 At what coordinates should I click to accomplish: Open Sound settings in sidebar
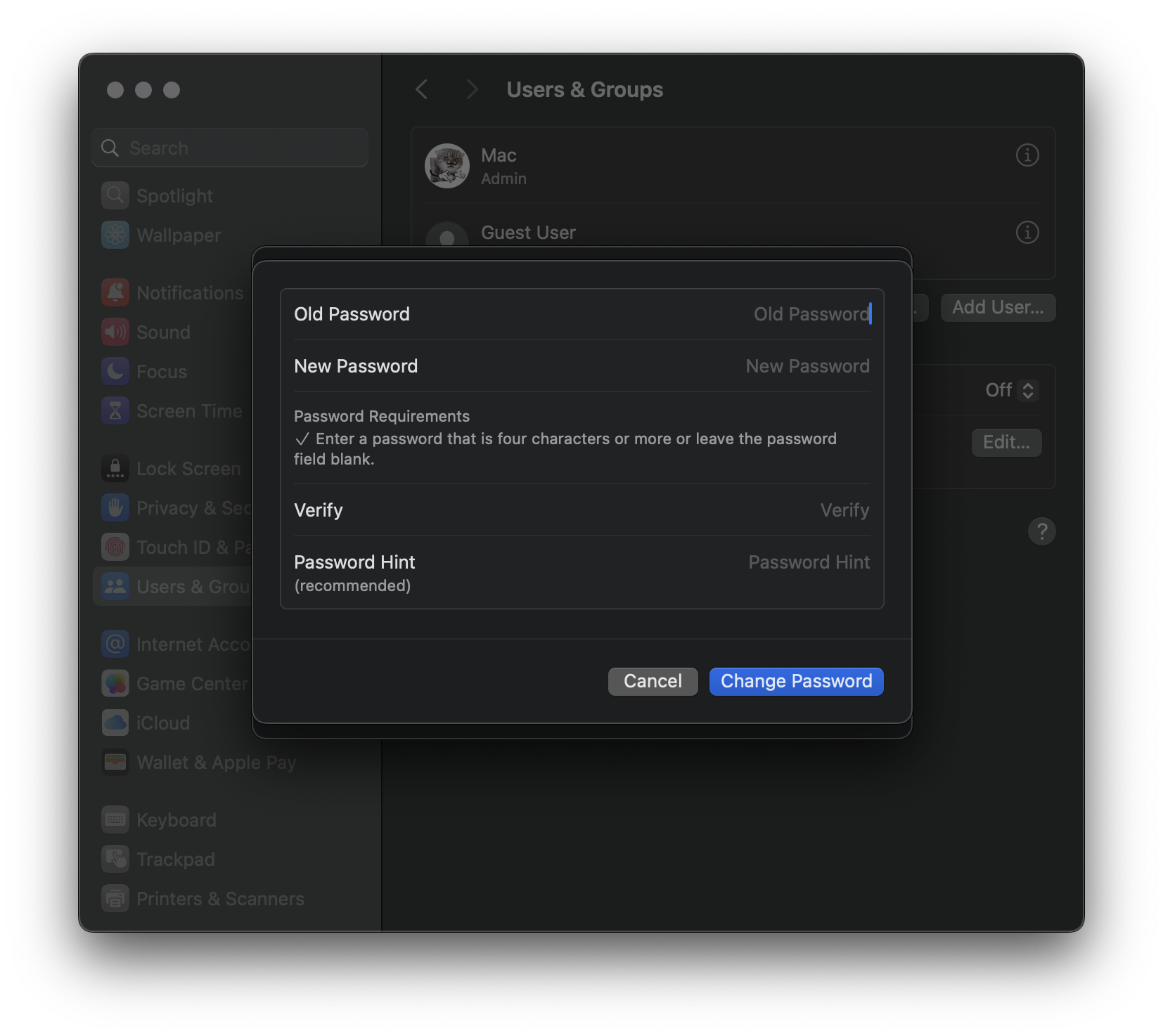[x=162, y=332]
